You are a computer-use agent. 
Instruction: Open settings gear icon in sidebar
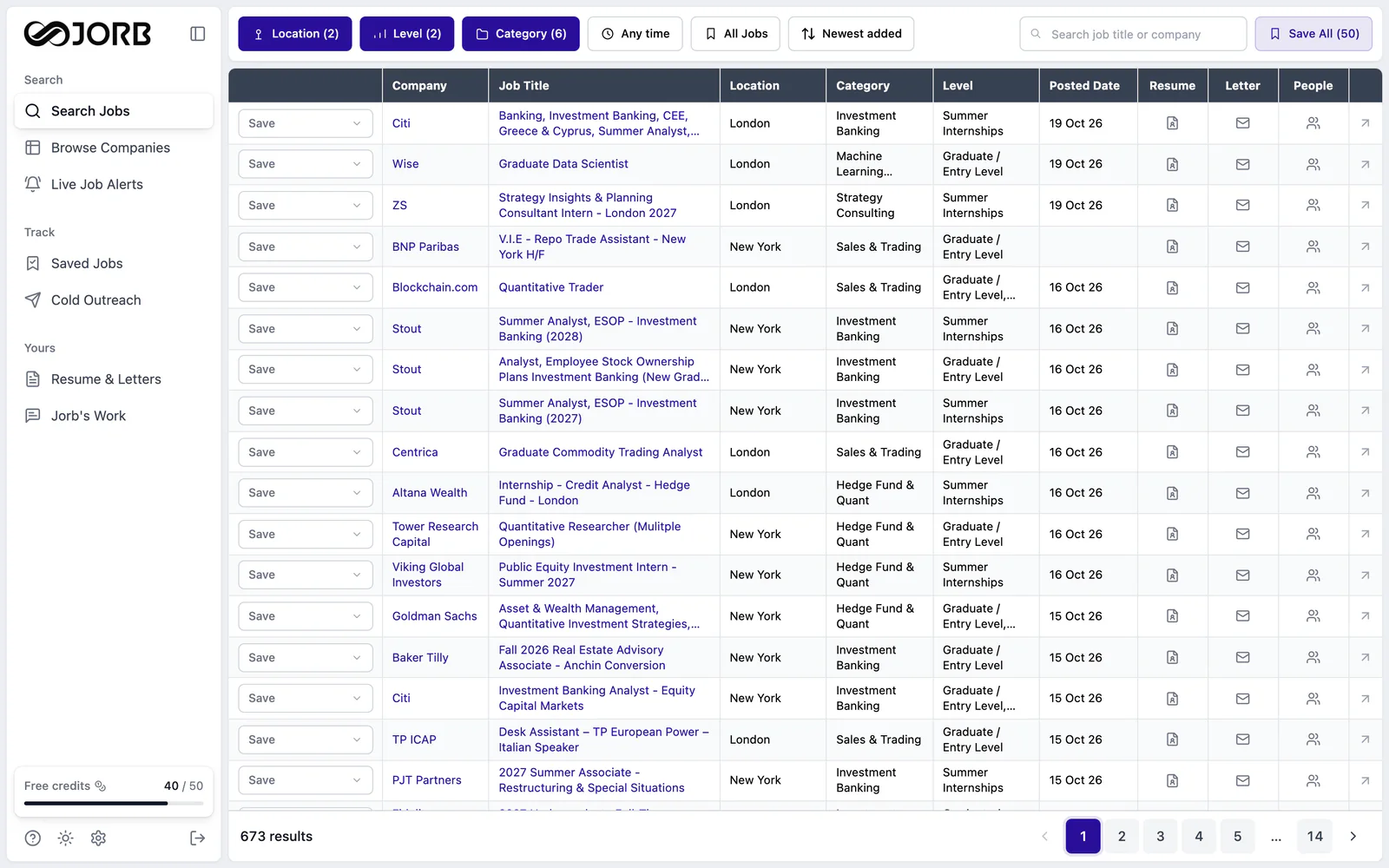(98, 838)
